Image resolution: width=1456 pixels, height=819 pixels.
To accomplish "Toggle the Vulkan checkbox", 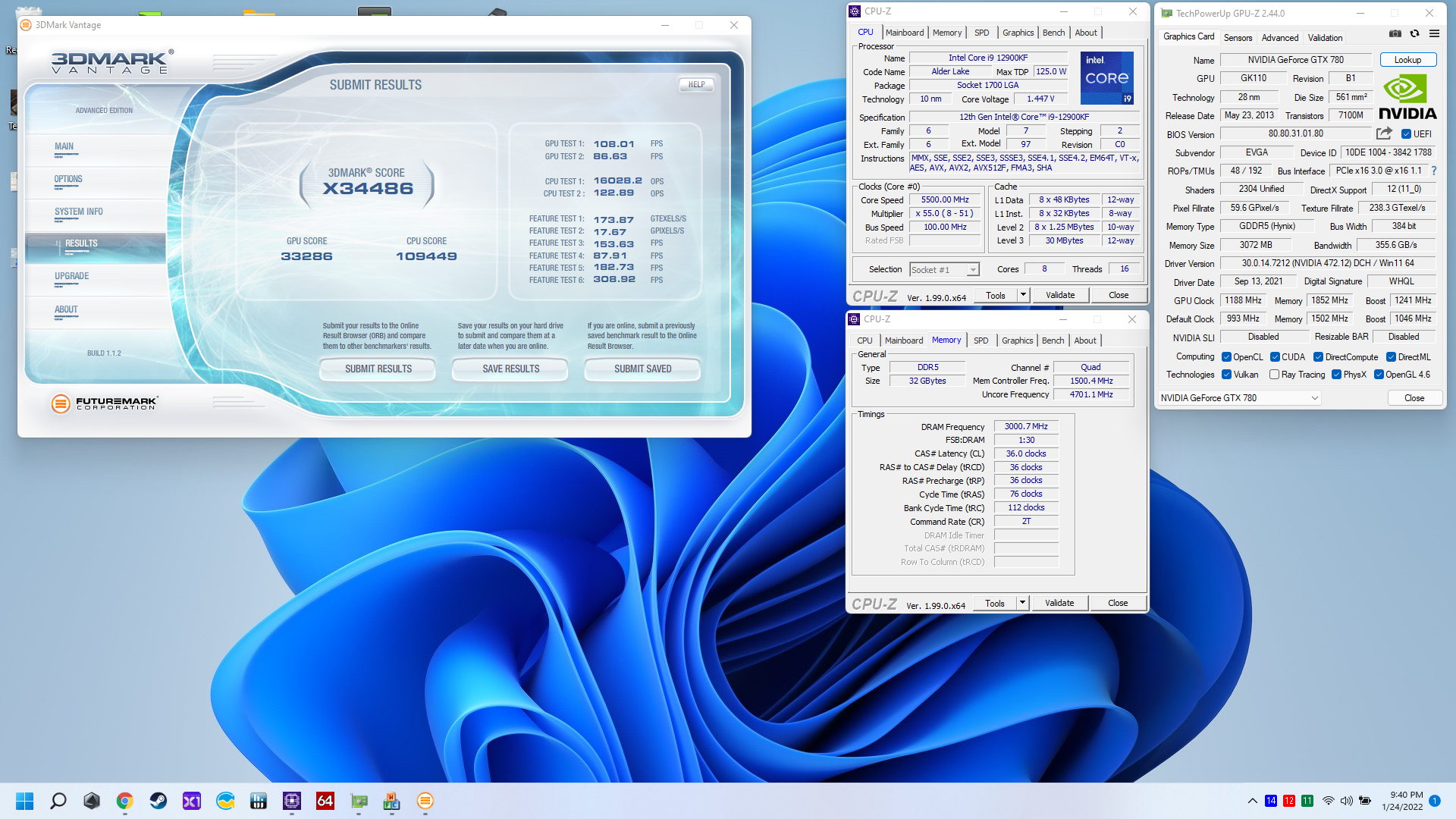I will coord(1226,375).
